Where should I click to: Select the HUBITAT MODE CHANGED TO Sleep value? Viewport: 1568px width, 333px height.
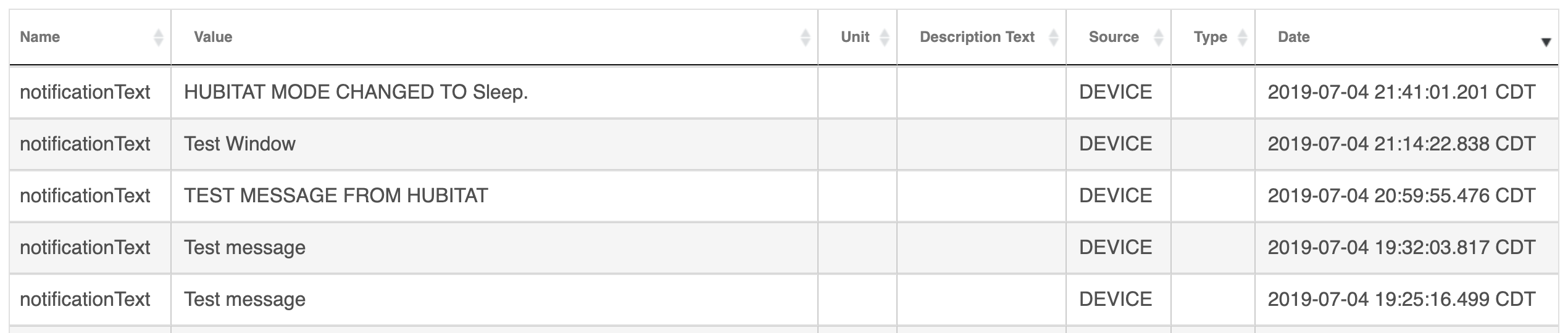click(x=356, y=92)
